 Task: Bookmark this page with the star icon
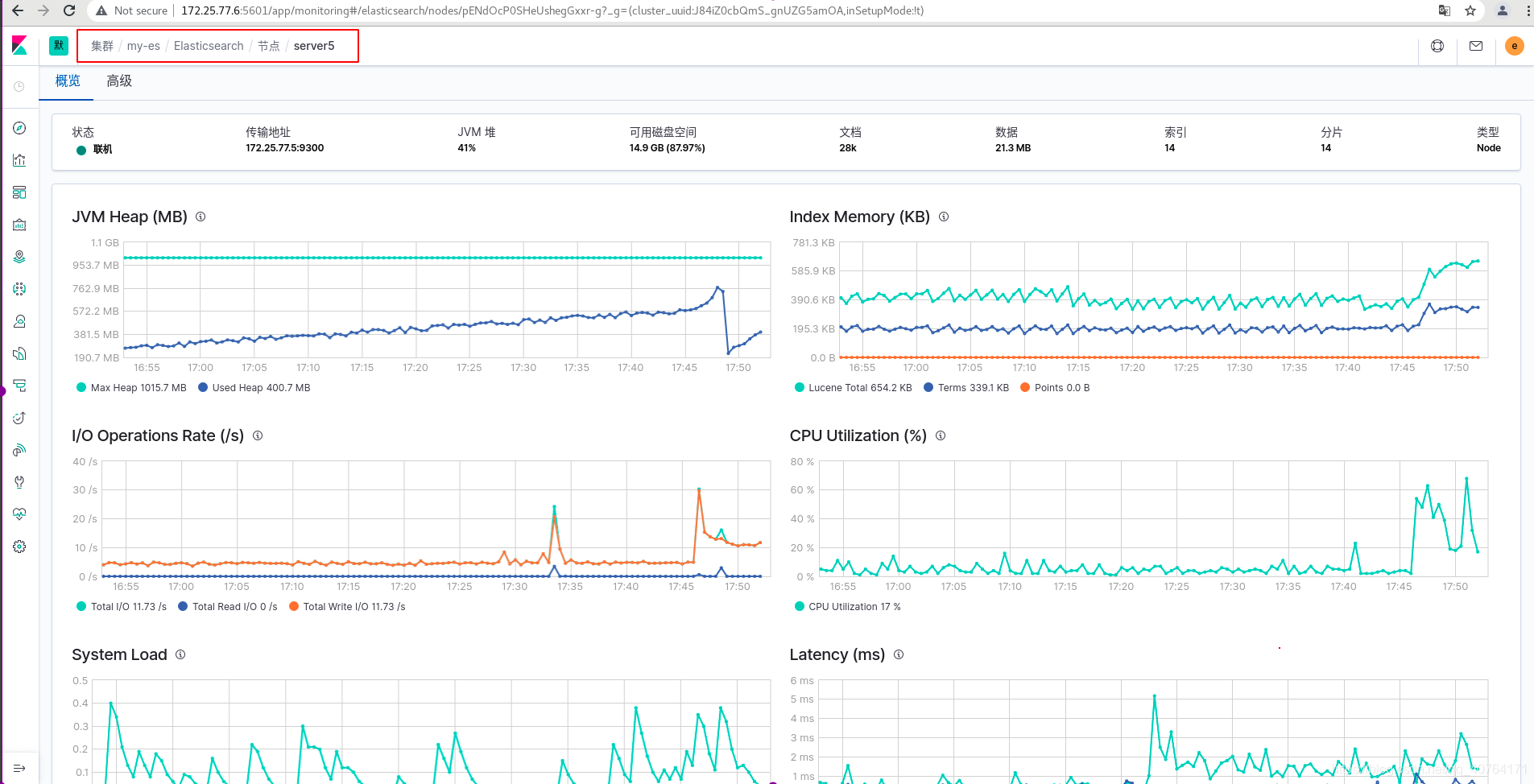[x=1470, y=10]
